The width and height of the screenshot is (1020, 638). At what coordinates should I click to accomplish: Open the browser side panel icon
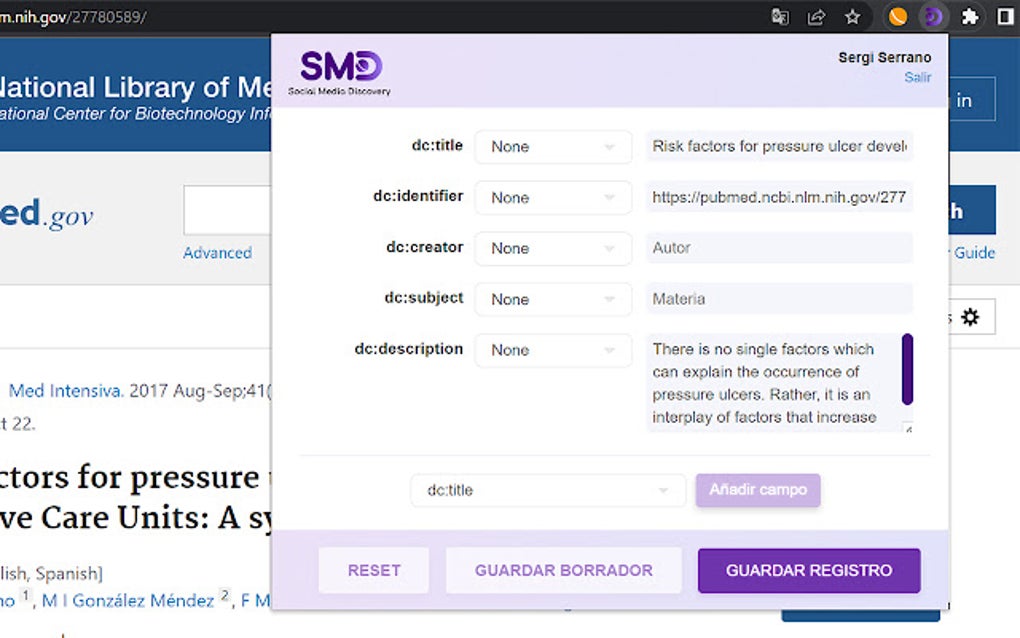(x=1006, y=16)
